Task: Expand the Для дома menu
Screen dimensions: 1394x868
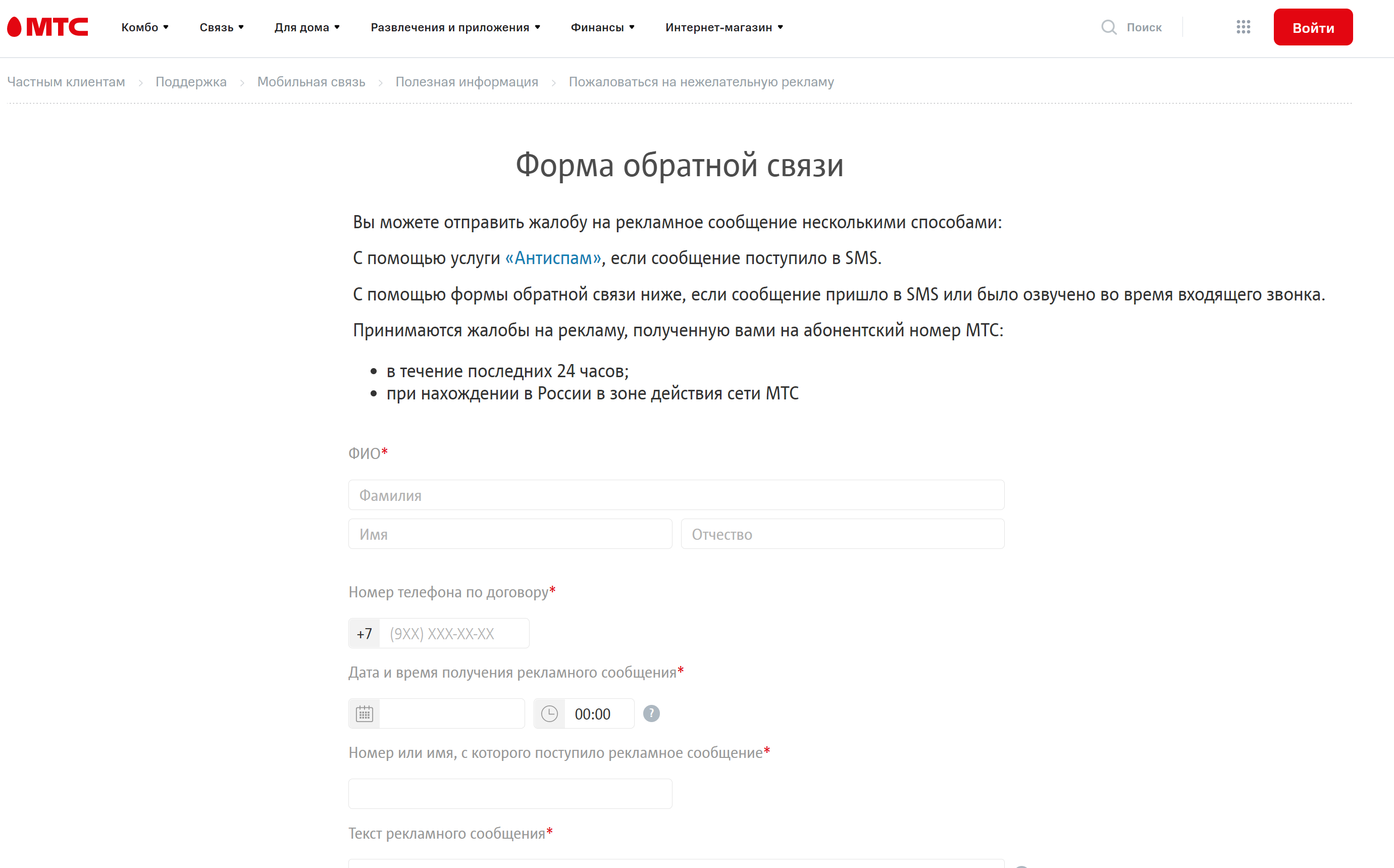Action: pos(307,27)
